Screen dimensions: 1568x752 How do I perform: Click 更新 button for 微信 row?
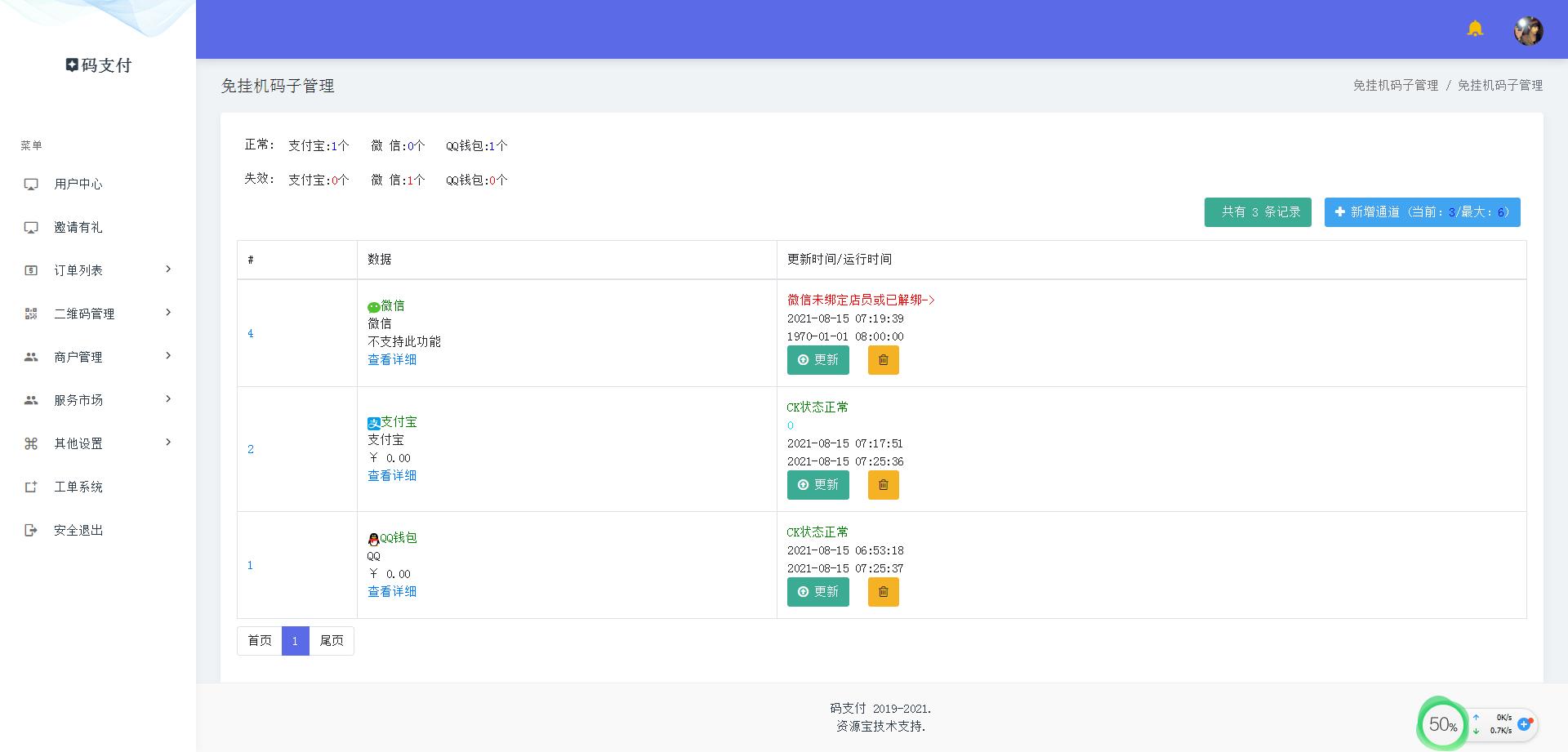817,360
